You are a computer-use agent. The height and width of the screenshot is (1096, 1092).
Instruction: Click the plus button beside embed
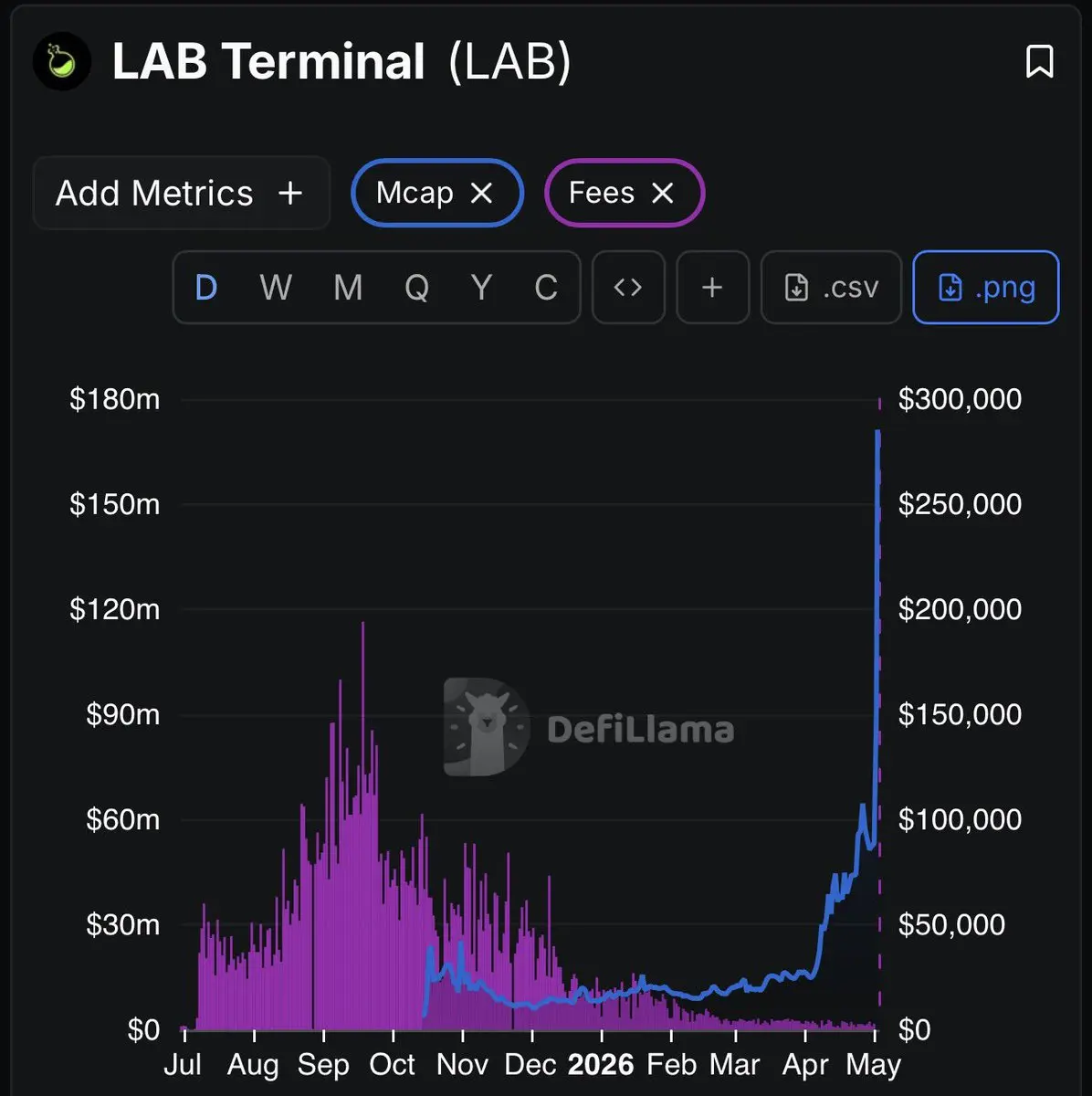[x=712, y=288]
